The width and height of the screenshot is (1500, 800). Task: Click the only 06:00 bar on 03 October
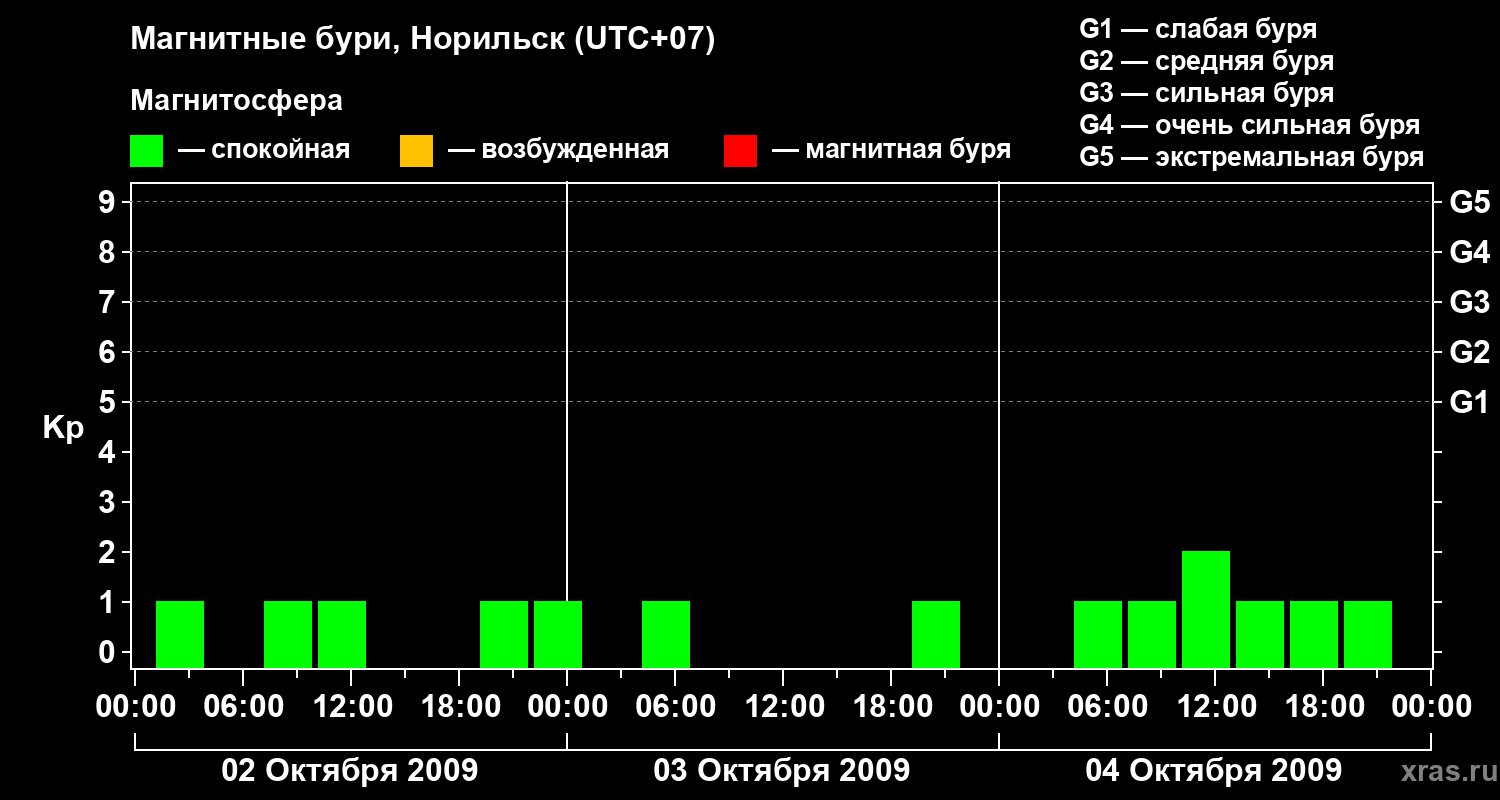click(x=666, y=634)
